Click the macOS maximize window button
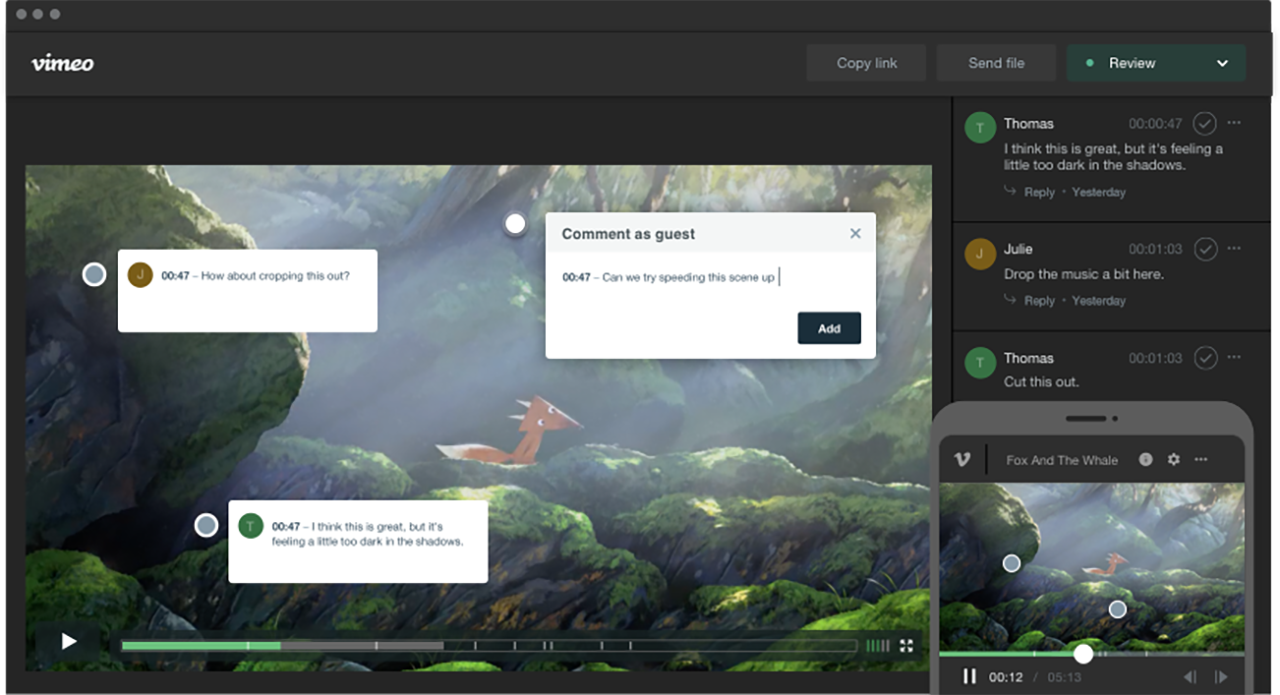This screenshot has height=695, width=1280. [x=55, y=14]
